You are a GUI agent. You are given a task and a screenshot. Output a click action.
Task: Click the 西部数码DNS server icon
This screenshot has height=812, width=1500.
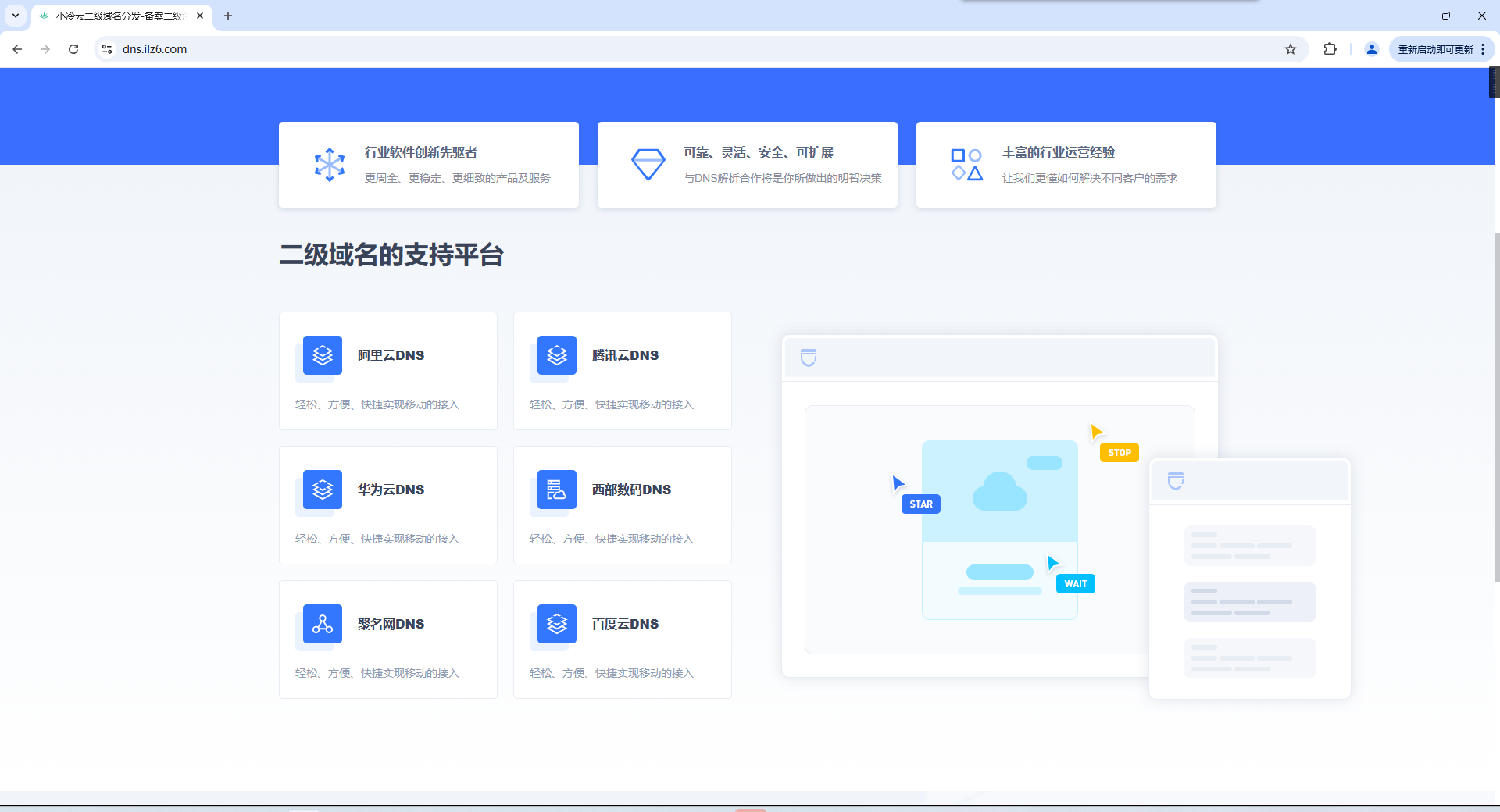(x=557, y=490)
